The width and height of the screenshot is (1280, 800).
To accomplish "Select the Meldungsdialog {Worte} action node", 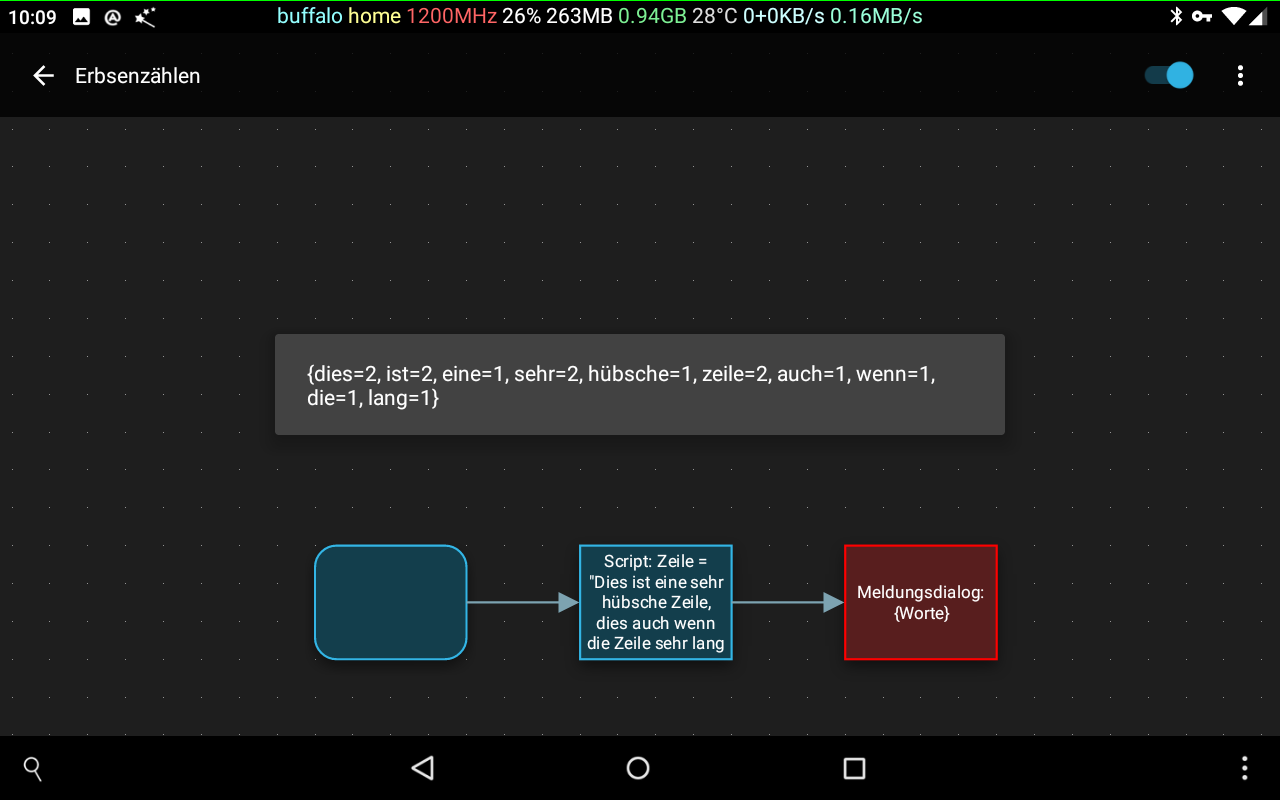I will (920, 602).
